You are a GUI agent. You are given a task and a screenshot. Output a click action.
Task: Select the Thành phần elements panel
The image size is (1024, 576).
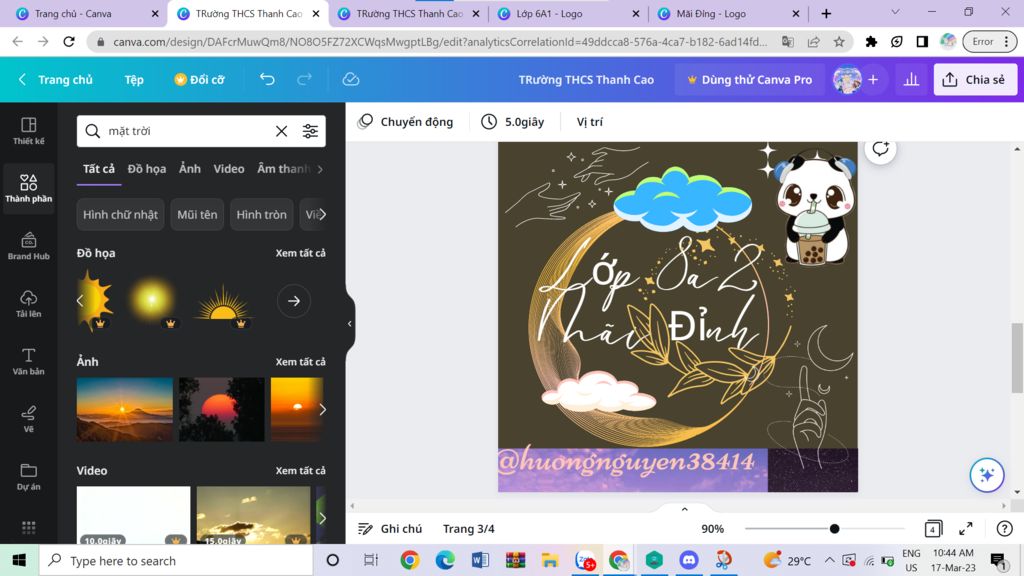click(x=29, y=188)
